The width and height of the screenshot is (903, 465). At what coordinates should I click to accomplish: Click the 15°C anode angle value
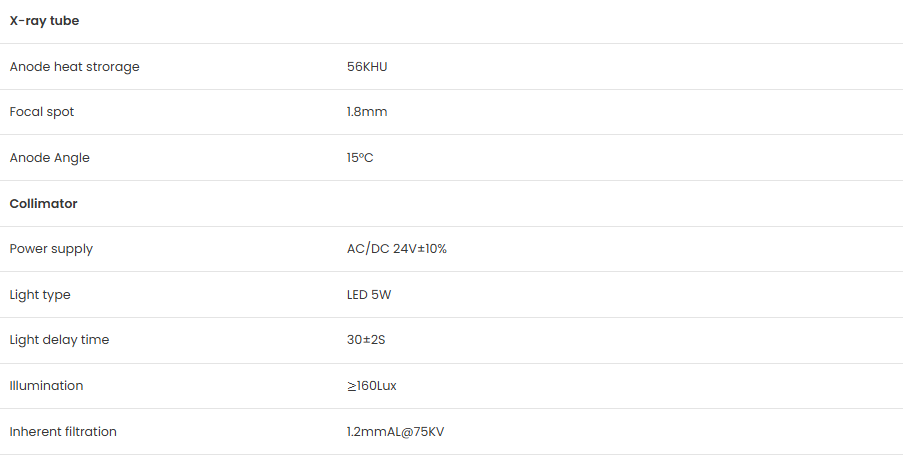click(x=360, y=158)
